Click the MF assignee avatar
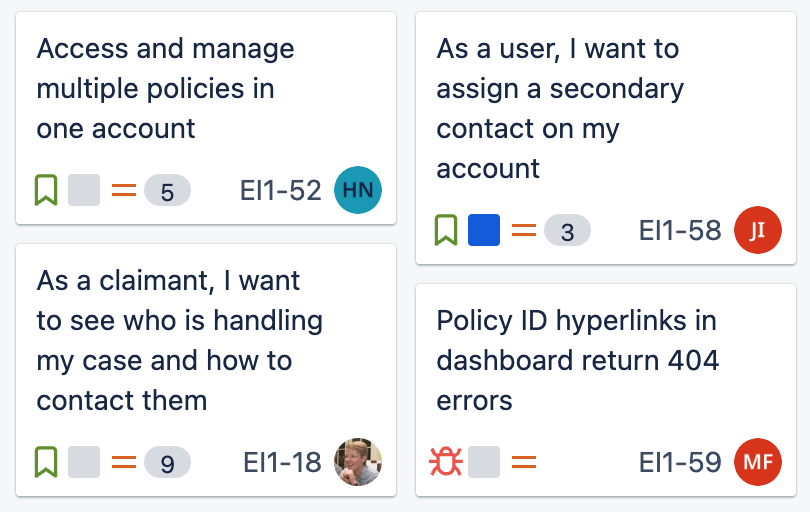The height and width of the screenshot is (512, 810). point(758,462)
